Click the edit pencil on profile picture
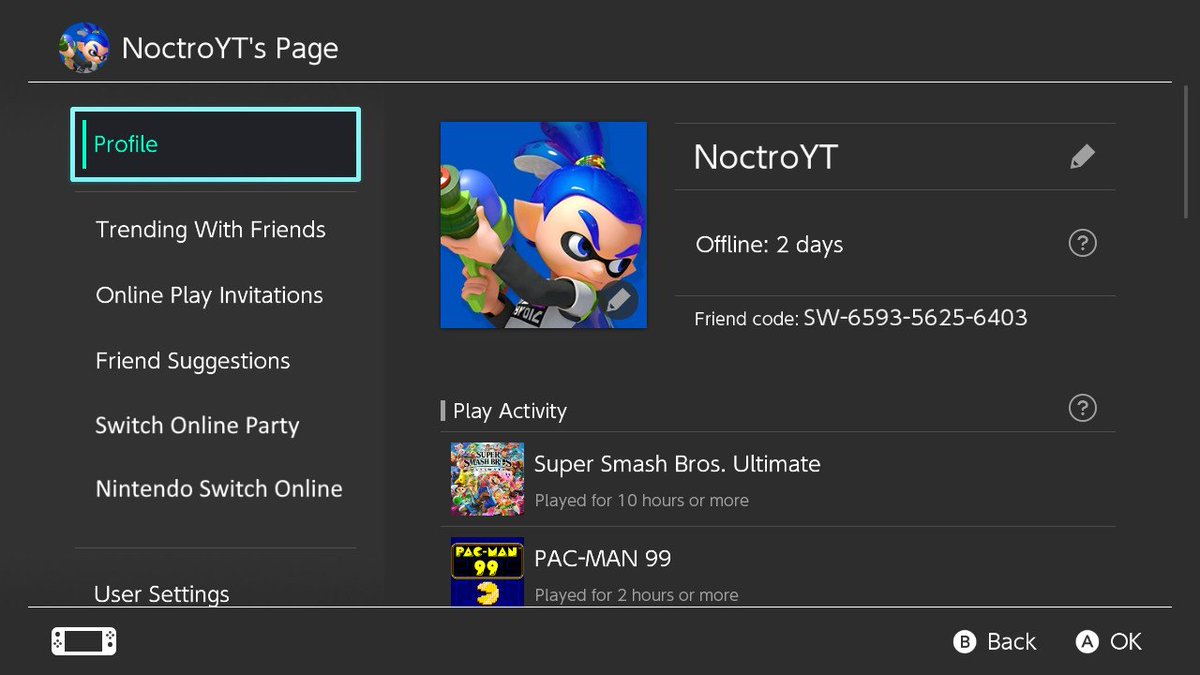The image size is (1200, 675). 619,299
